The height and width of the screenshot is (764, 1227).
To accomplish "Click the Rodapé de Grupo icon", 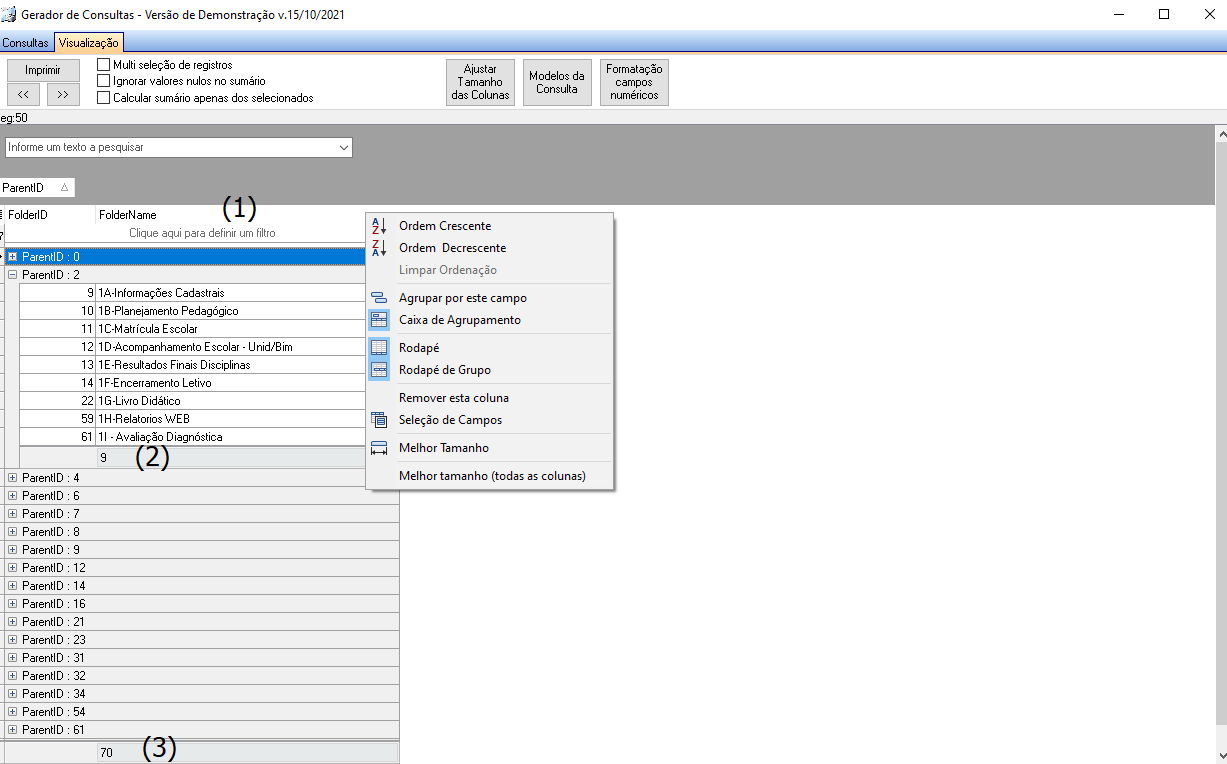I will [x=379, y=370].
